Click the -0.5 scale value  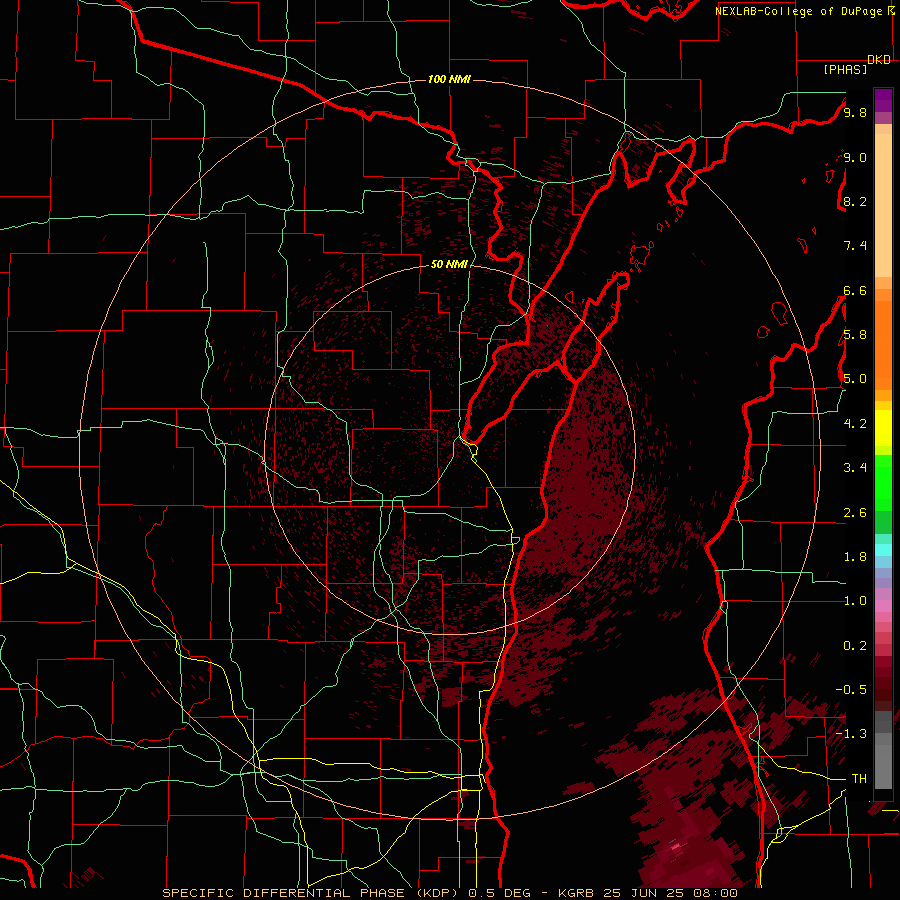click(x=851, y=690)
